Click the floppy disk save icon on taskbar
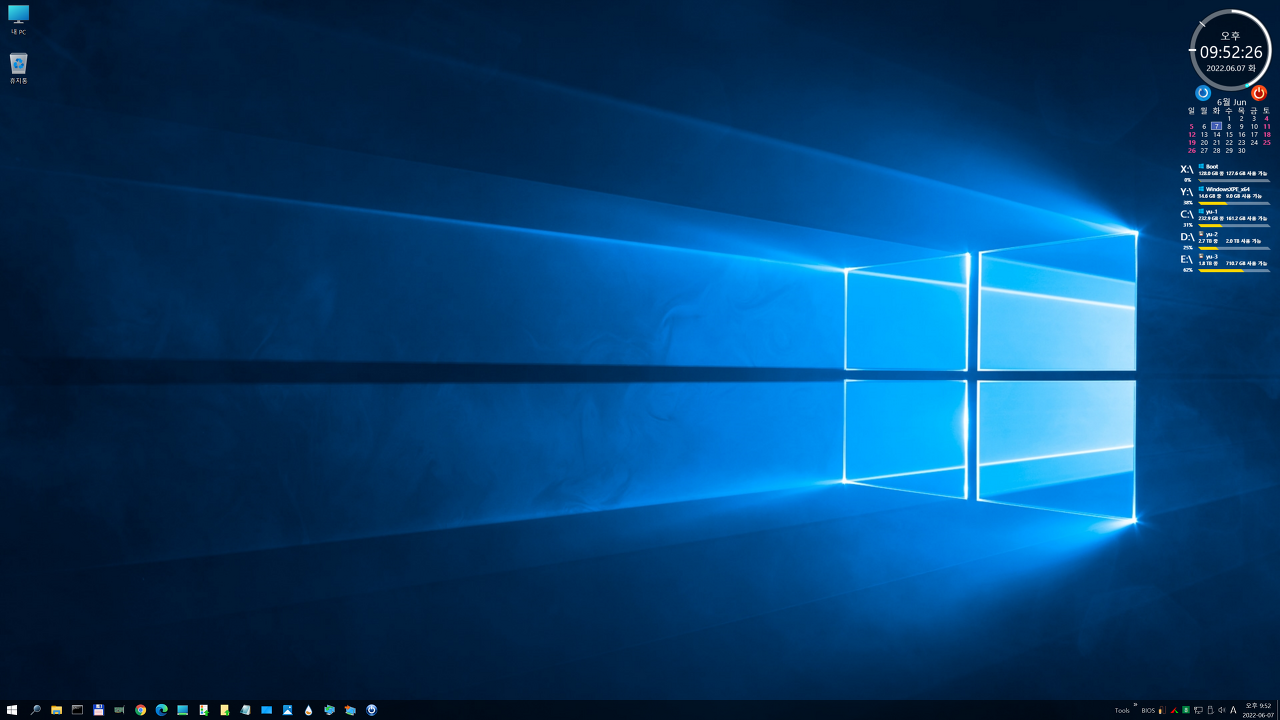The image size is (1280, 720). [x=98, y=710]
